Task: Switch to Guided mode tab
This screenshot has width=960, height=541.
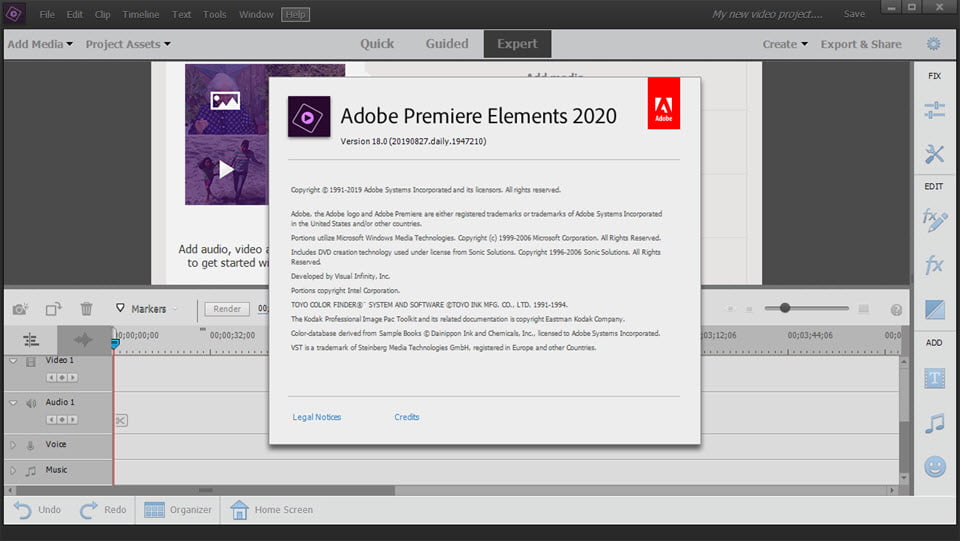Action: tap(447, 43)
